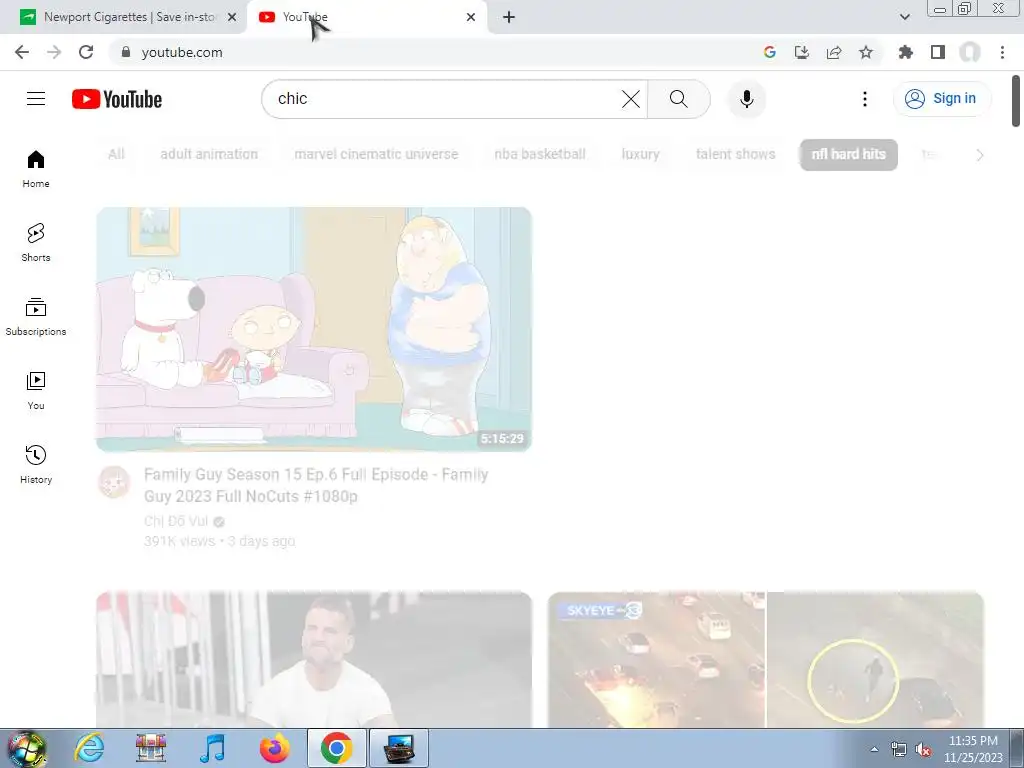Open the Family Guy uploader's channel name
Viewport: 1024px width, 768px height.
[176, 521]
